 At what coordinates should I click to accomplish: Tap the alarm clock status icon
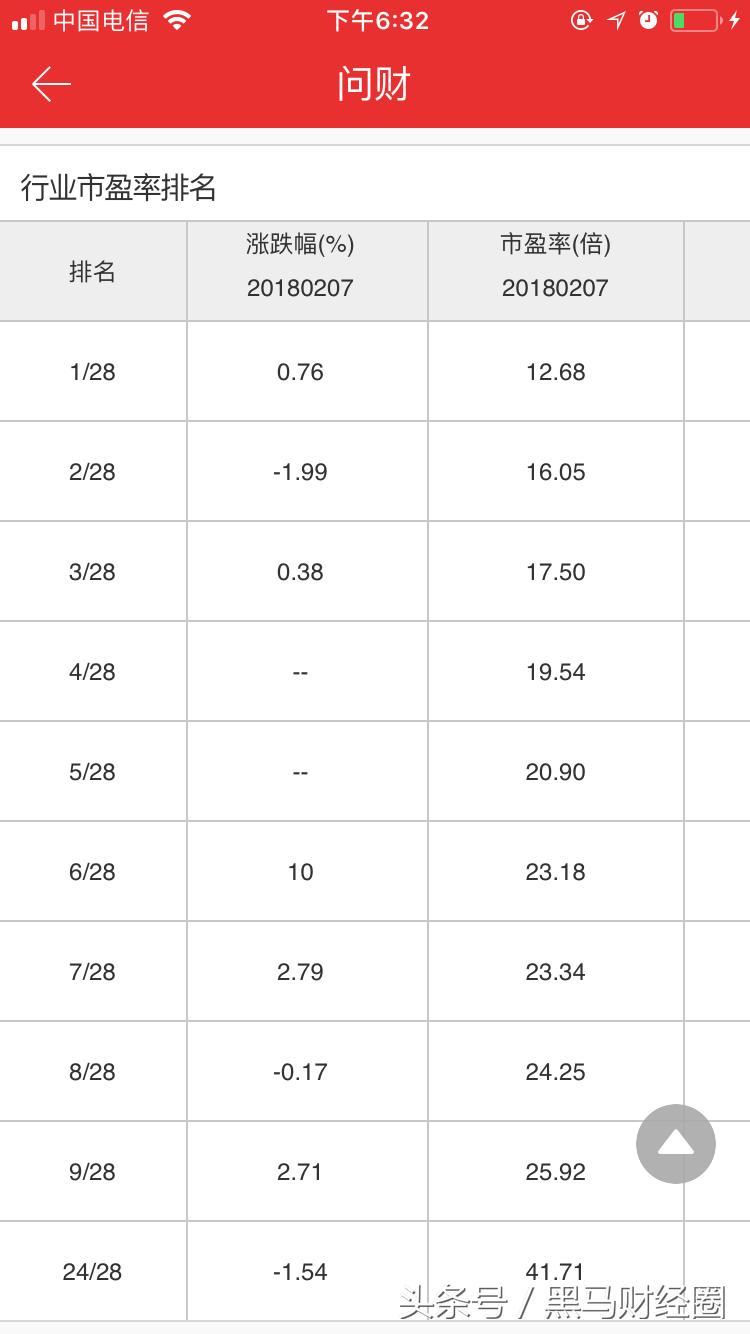point(648,20)
